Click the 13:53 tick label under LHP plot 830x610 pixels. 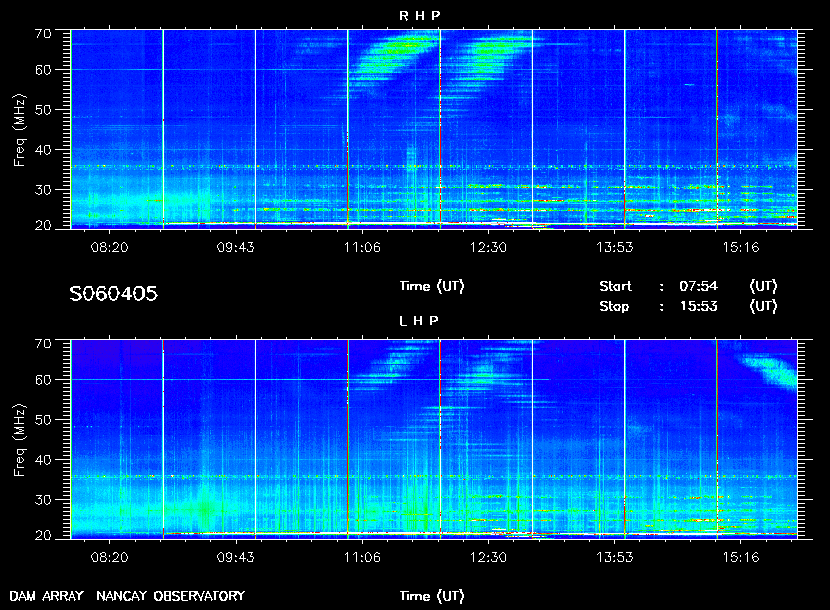click(615, 557)
